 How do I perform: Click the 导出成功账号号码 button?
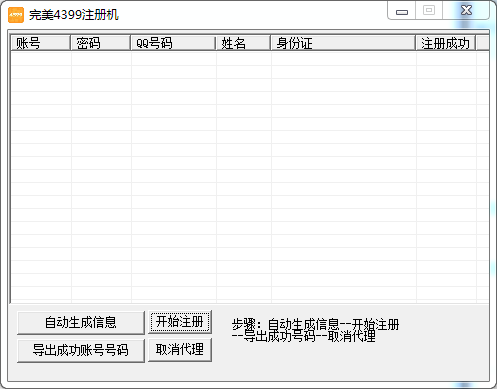coord(81,351)
